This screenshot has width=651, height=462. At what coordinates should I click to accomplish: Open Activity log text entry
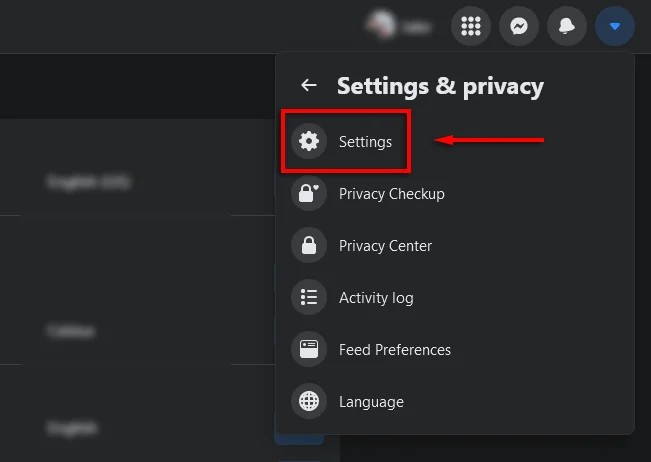[376, 298]
